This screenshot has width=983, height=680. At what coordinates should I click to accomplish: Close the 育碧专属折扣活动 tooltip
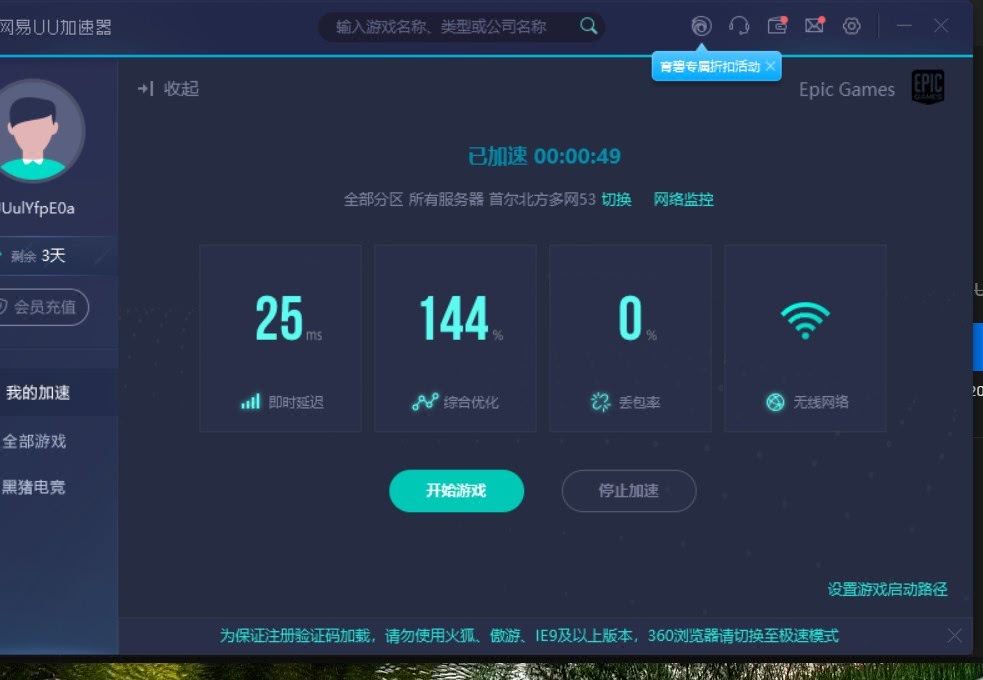tap(770, 66)
